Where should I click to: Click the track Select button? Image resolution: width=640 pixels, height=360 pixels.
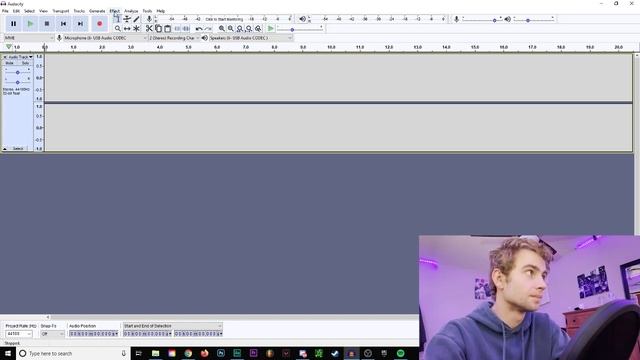point(18,149)
